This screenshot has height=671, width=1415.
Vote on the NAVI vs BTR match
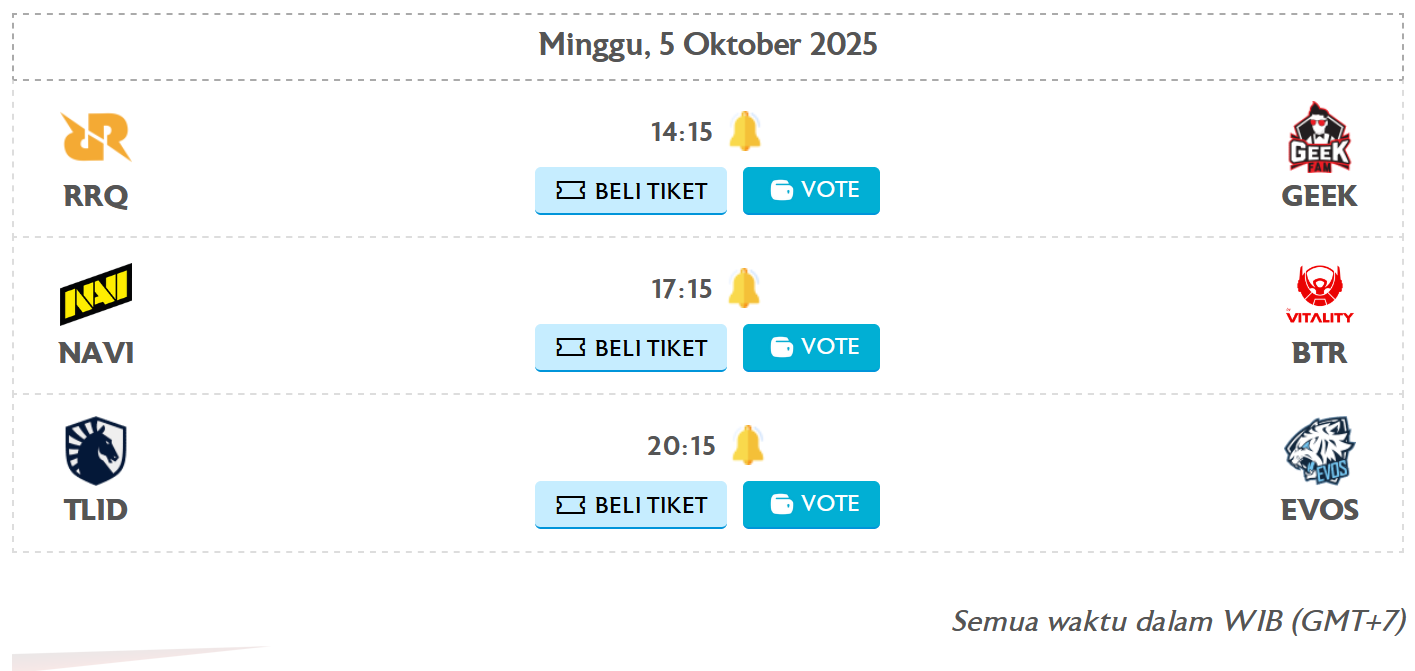coord(811,347)
